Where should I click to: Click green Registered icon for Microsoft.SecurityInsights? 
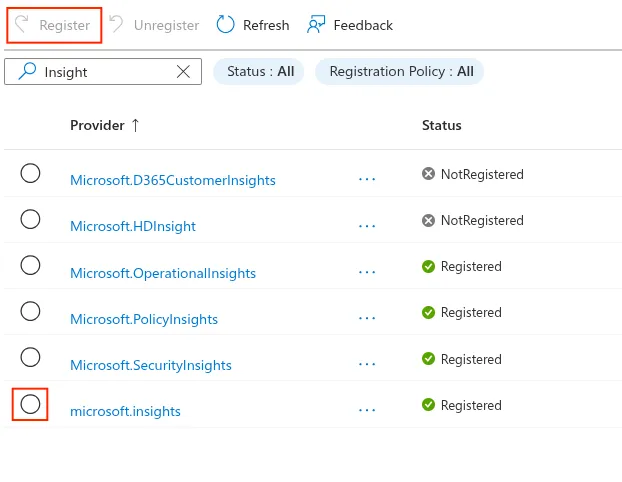[428, 359]
